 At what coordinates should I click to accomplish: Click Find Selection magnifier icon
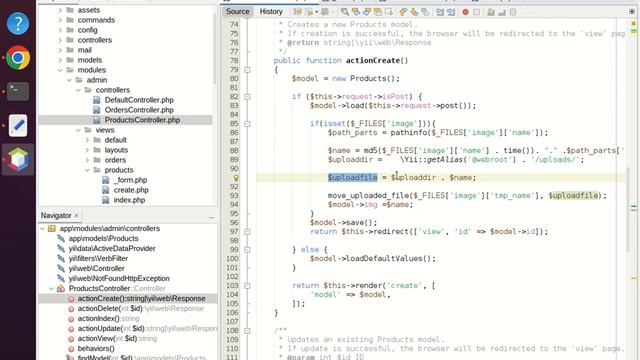click(x=345, y=12)
